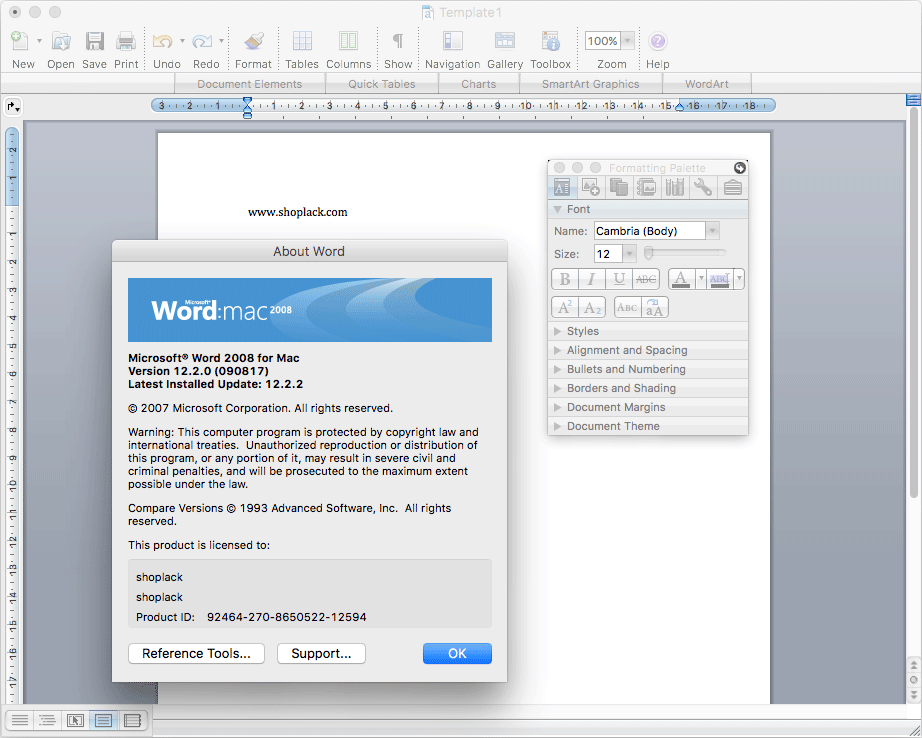Expand the Document Theme section
This screenshot has width=922, height=738.
point(557,426)
